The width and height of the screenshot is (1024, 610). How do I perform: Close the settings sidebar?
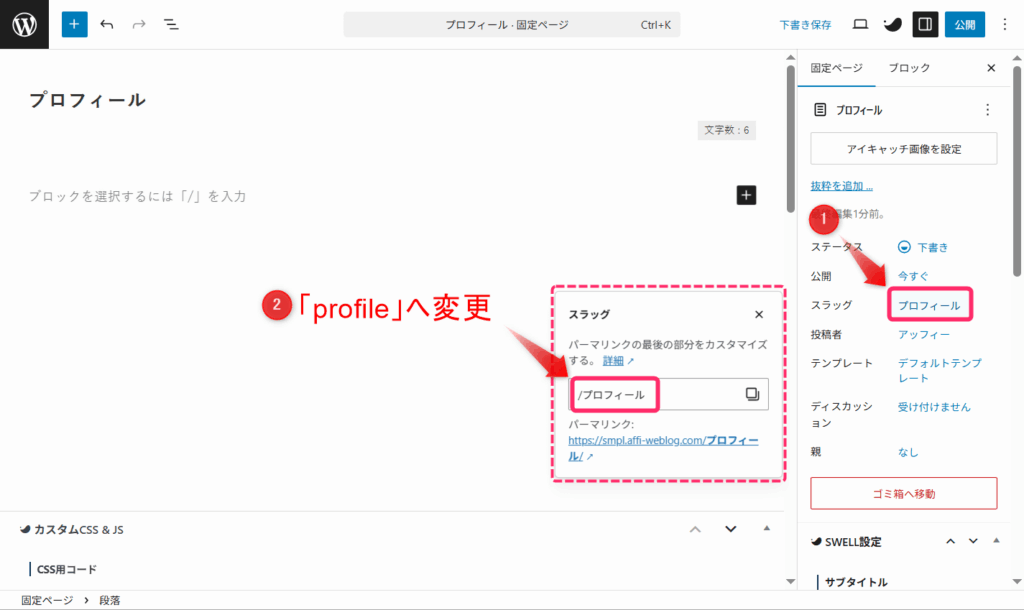991,68
